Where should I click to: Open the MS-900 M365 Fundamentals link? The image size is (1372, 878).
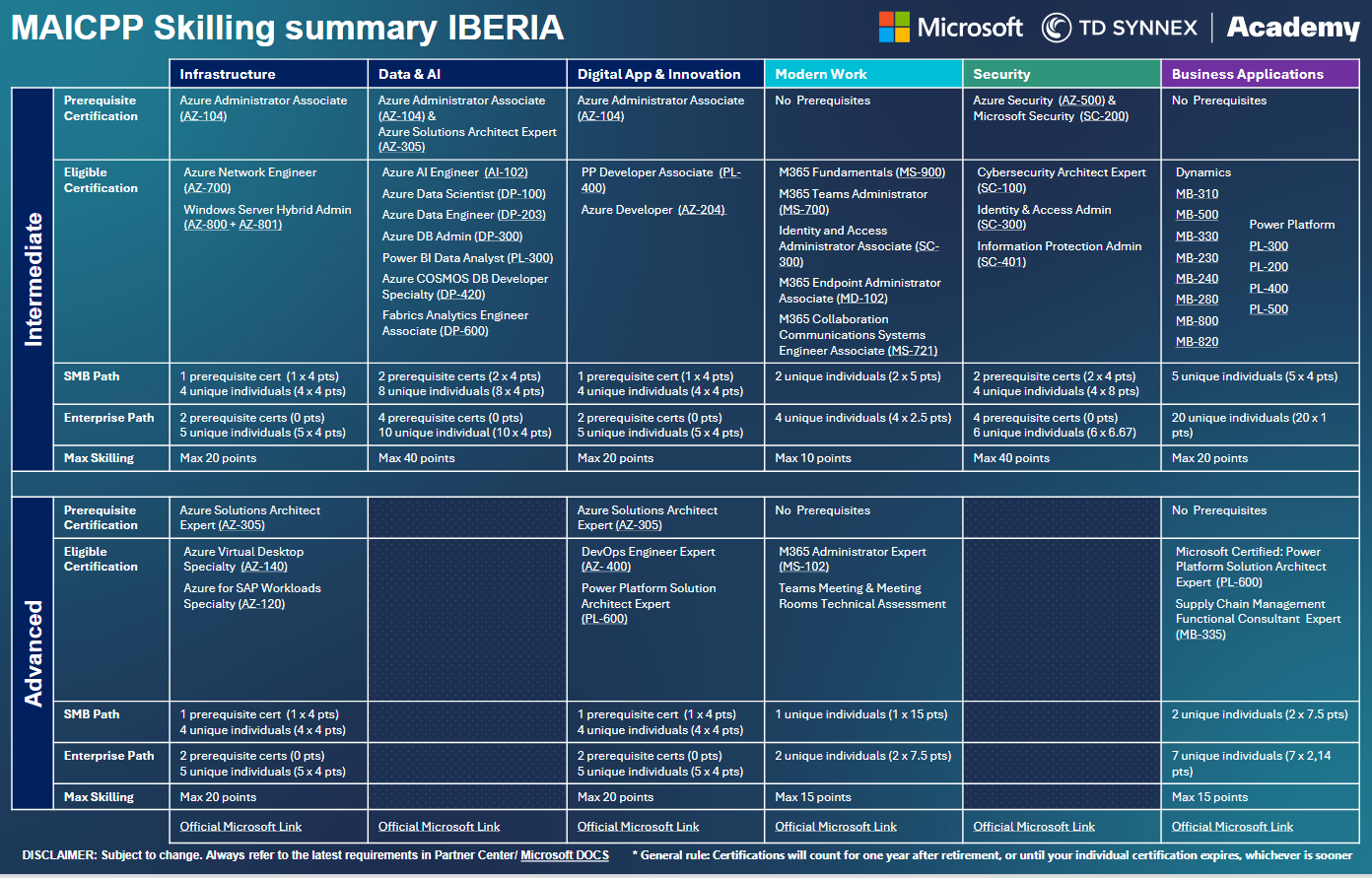921,172
